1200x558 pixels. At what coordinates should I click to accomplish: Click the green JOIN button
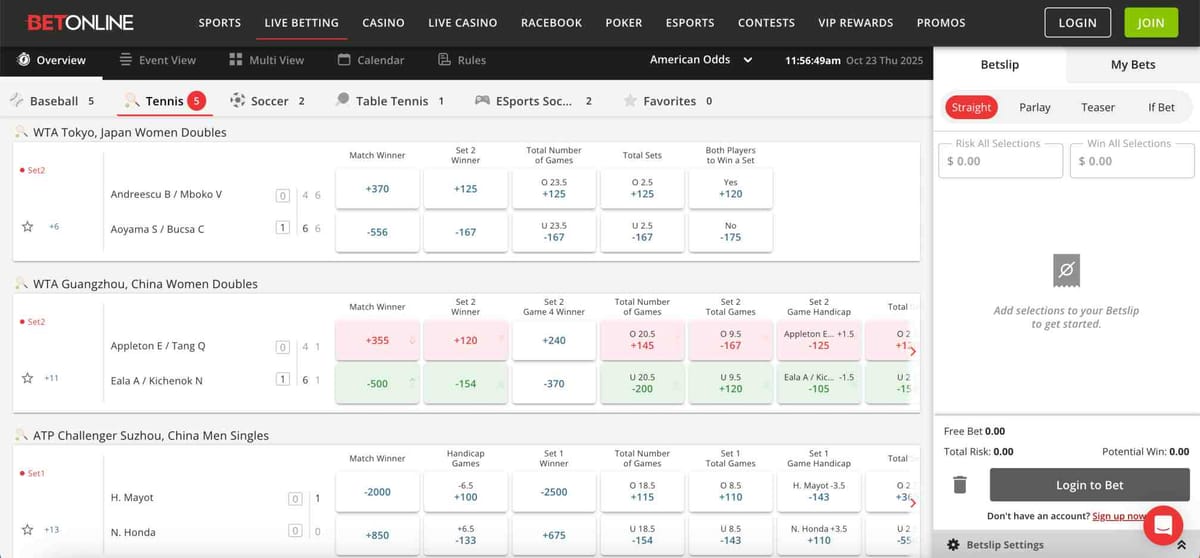(1151, 22)
